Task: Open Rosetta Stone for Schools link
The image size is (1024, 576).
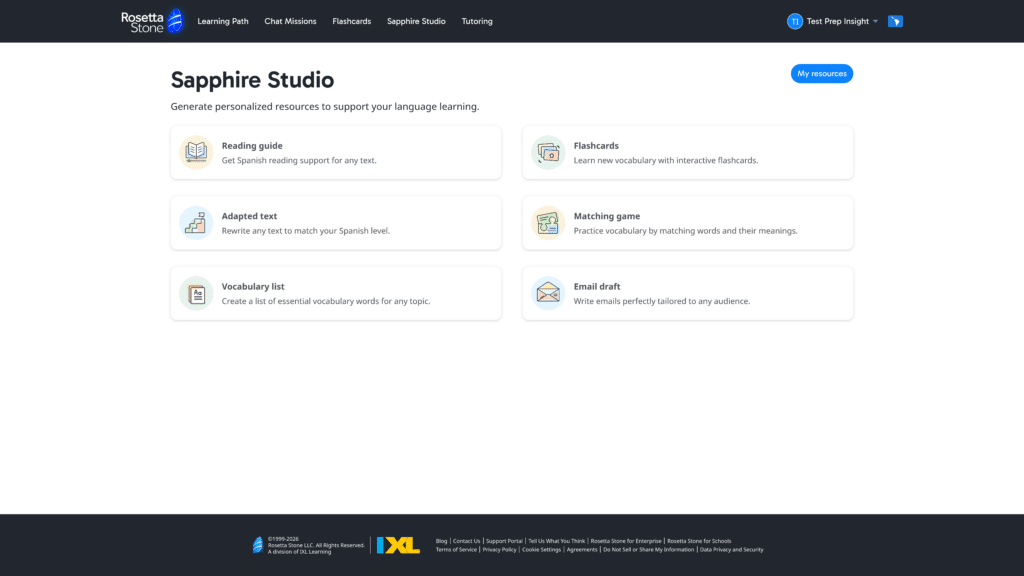Action: tap(699, 541)
